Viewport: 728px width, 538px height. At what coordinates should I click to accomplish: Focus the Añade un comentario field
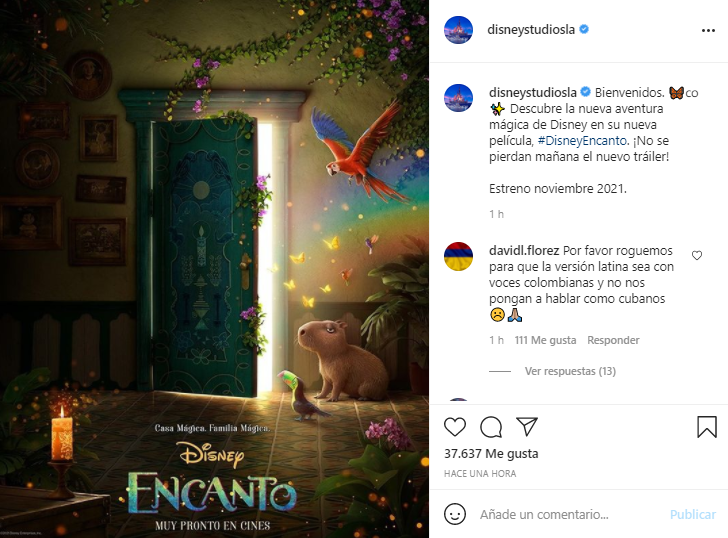pyautogui.click(x=571, y=514)
